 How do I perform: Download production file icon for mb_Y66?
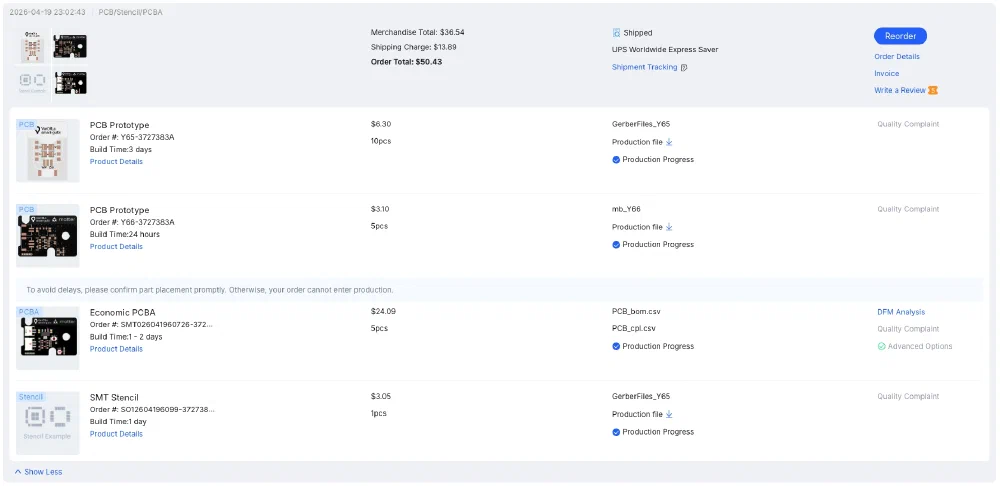(x=669, y=227)
